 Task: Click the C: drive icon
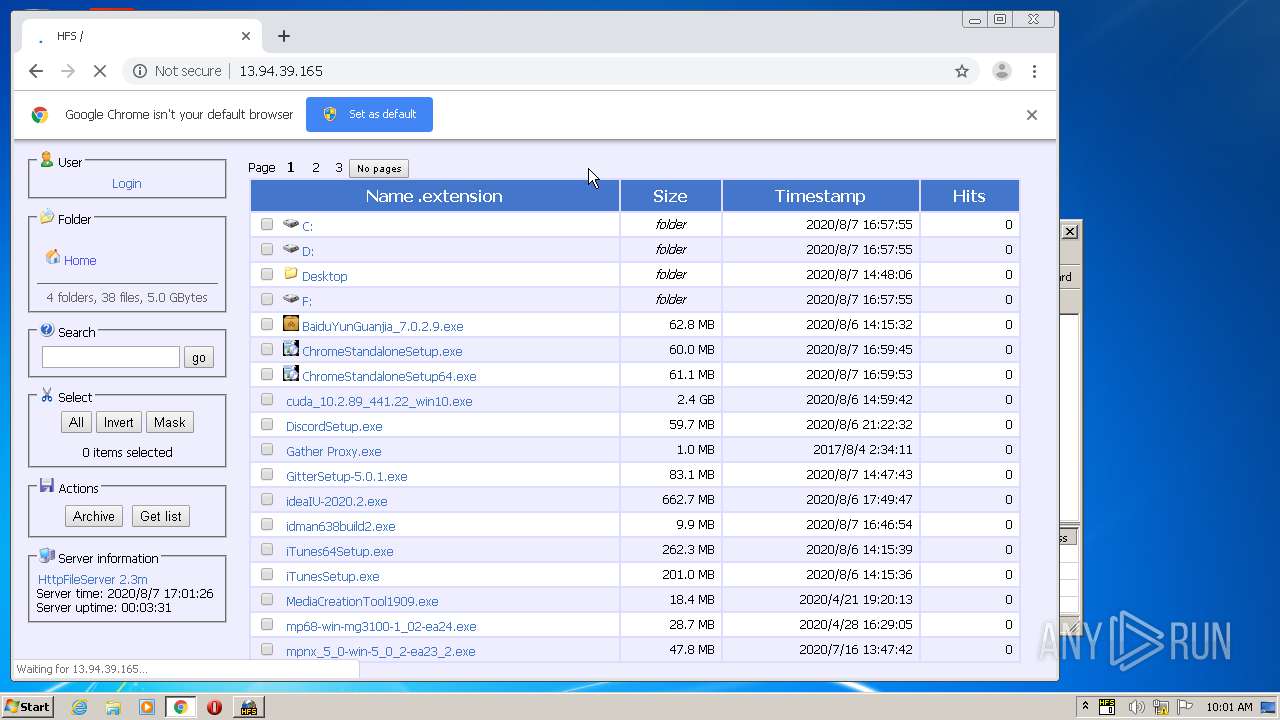click(x=291, y=224)
